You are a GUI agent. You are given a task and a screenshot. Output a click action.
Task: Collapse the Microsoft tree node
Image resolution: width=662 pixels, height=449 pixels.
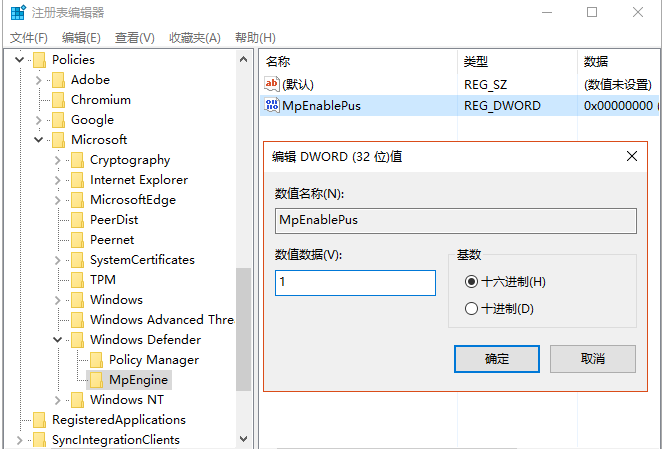[39, 140]
